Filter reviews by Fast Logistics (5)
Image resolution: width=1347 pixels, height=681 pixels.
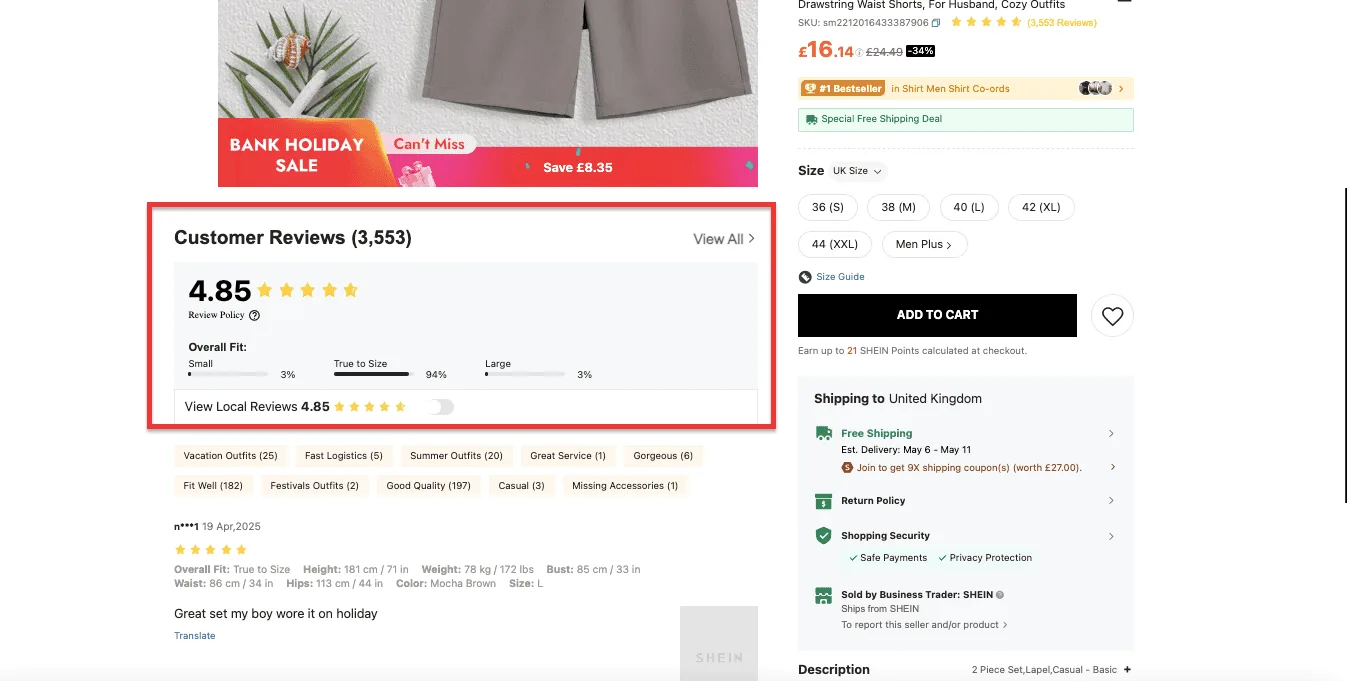[x=344, y=456]
